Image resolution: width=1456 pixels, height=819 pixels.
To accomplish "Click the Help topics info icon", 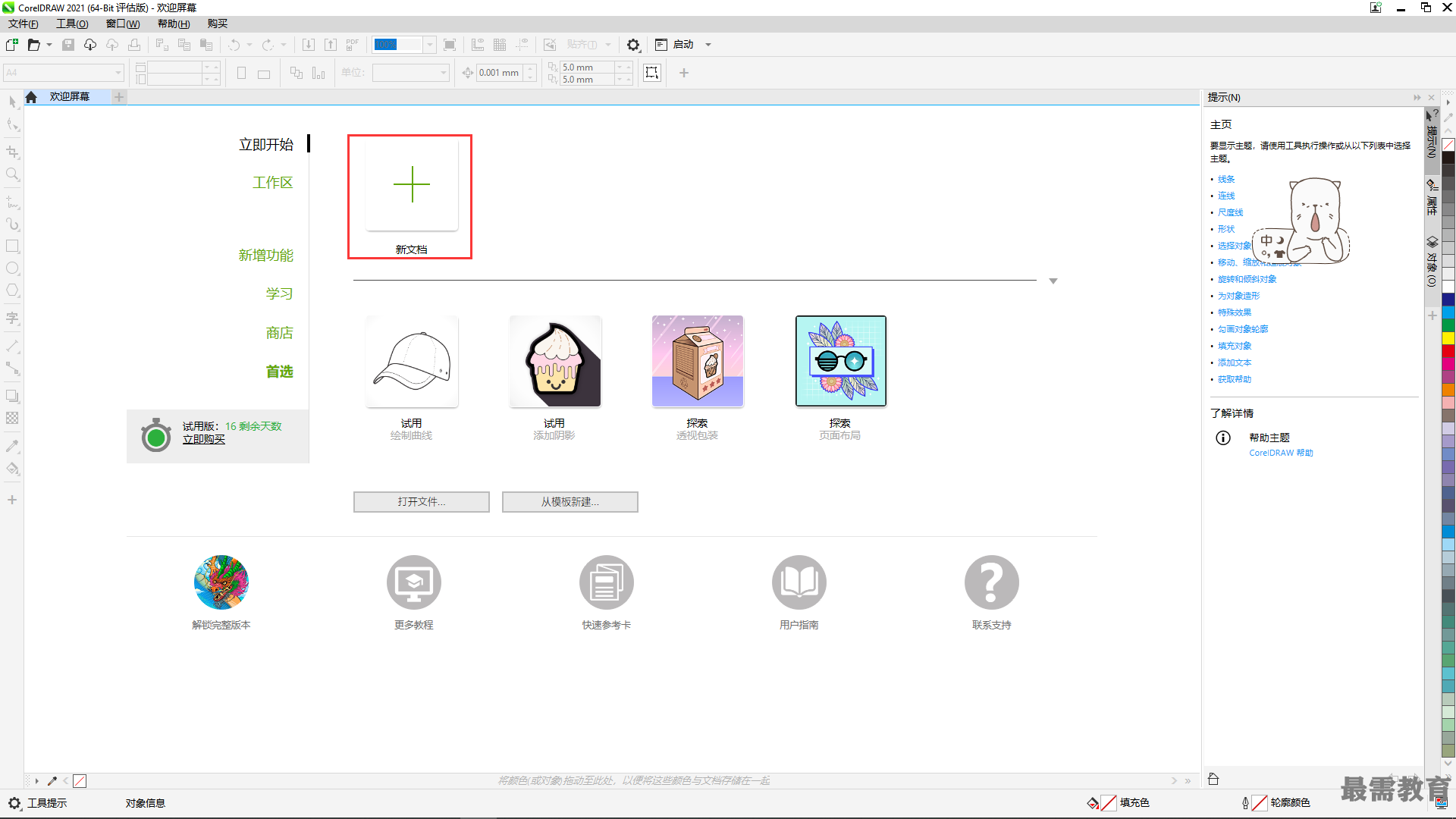I will 1223,438.
